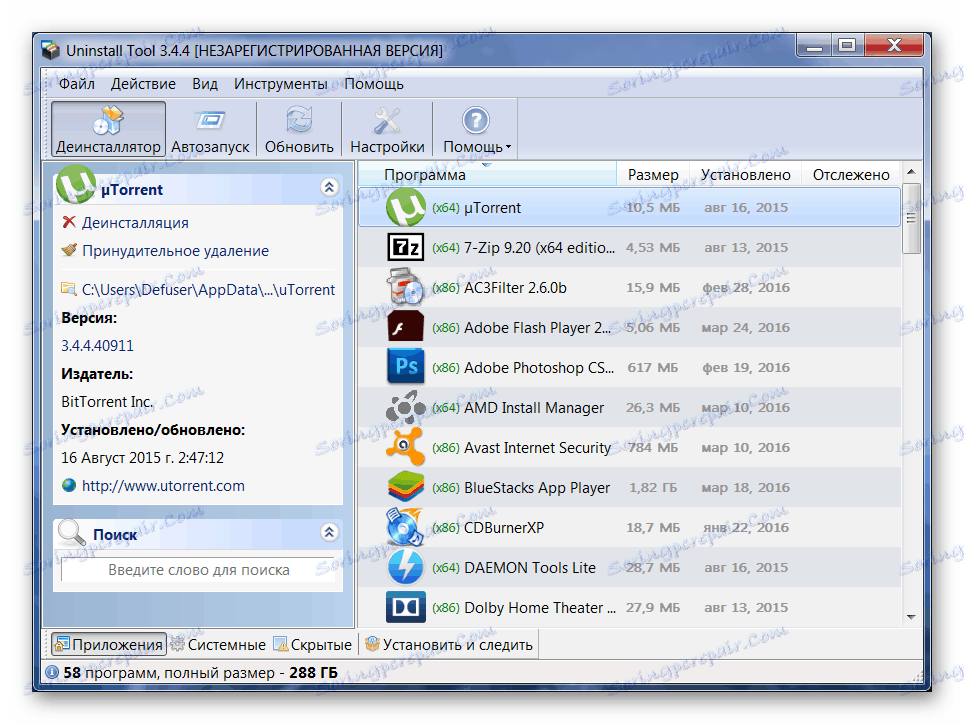
Task: Click the Обновить refresh toolbar icon
Action: 299,120
